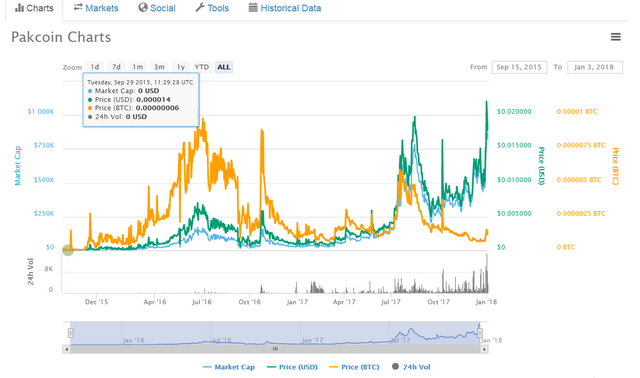Toggle the Price (USD) series in legend

[x=292, y=367]
